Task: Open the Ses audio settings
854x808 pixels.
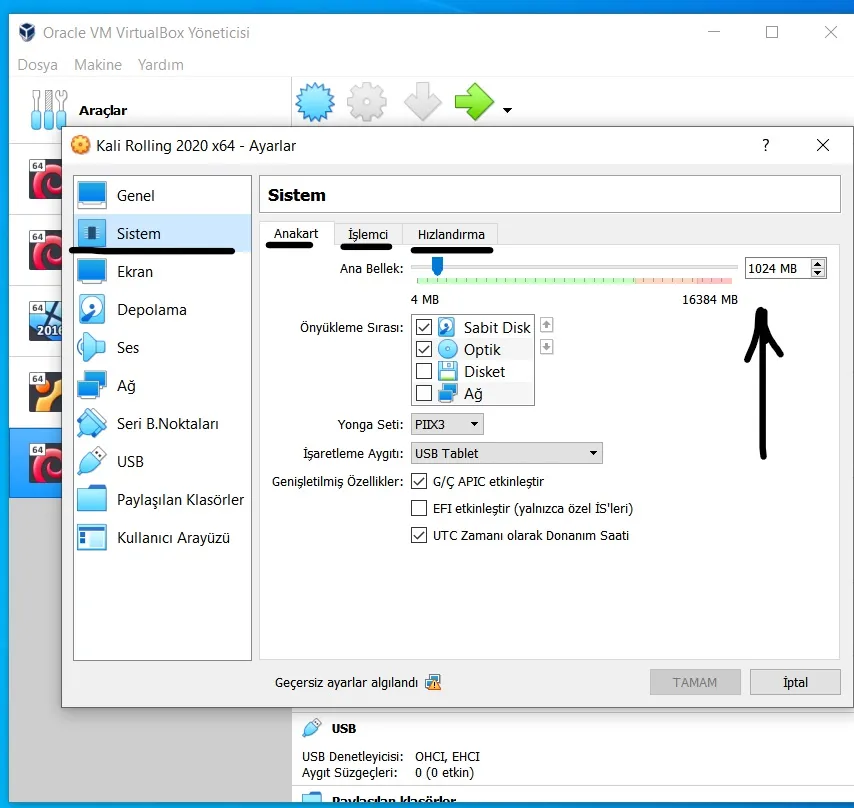Action: (x=162, y=347)
